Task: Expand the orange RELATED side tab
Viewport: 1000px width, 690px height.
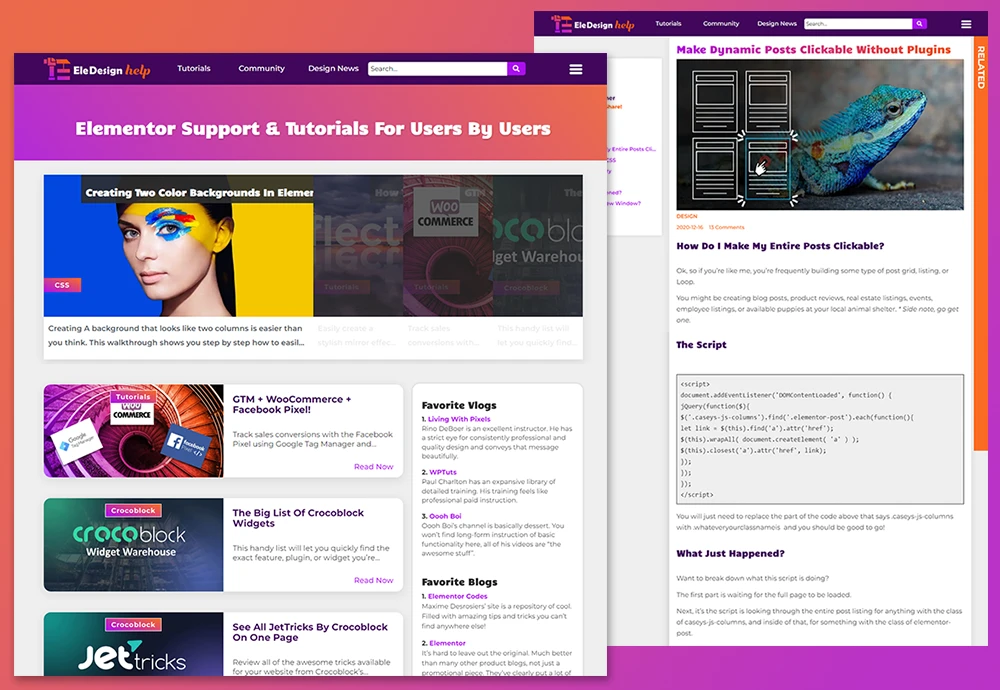Action: (x=980, y=65)
